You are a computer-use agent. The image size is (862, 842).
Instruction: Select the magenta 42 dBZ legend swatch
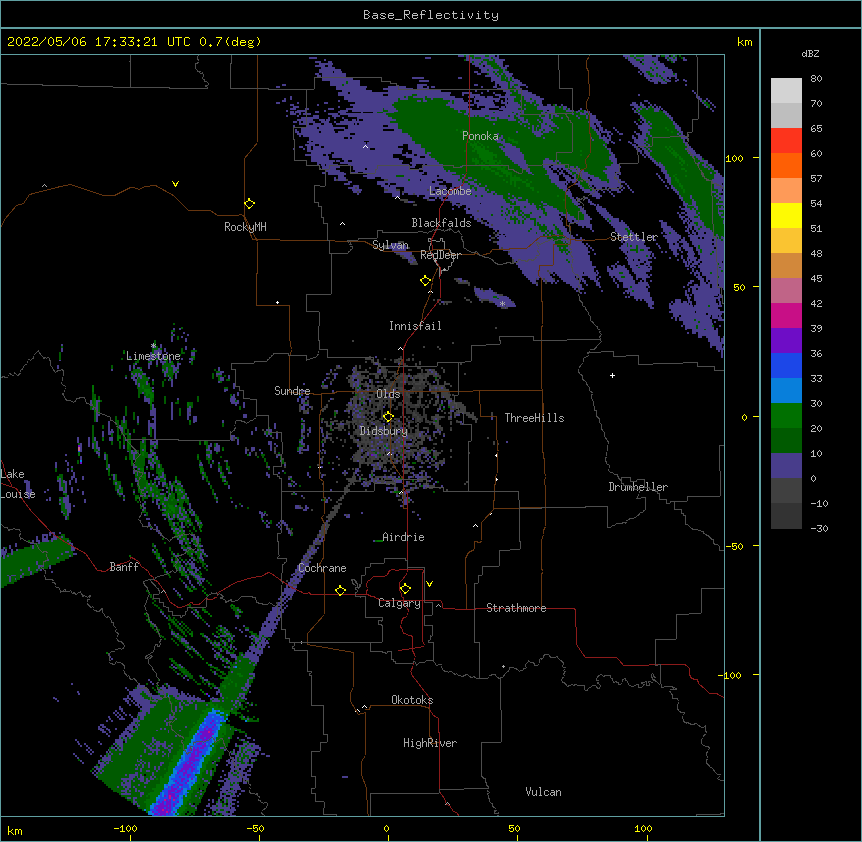pos(786,315)
